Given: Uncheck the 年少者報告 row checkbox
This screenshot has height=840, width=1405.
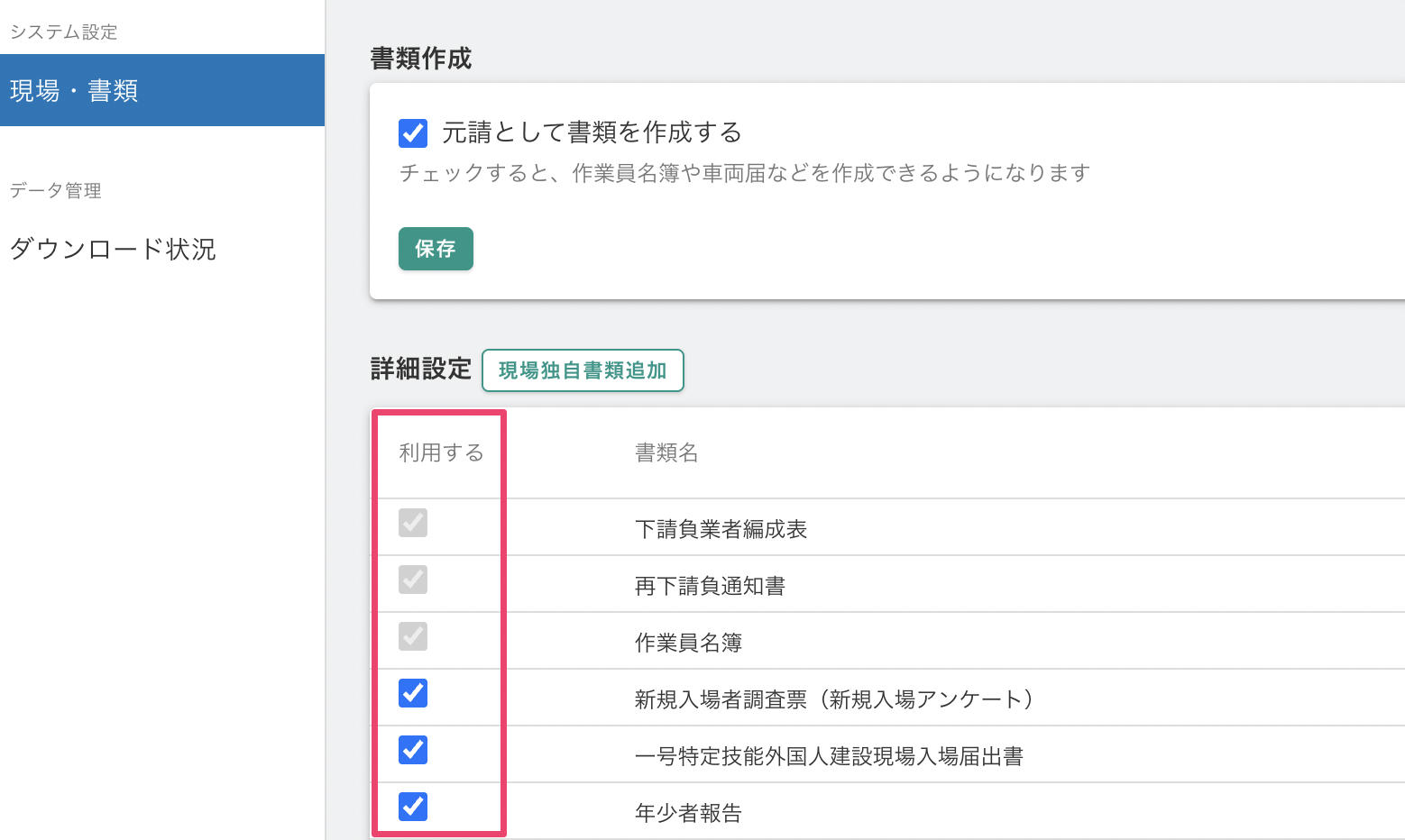Looking at the screenshot, I should 413,807.
